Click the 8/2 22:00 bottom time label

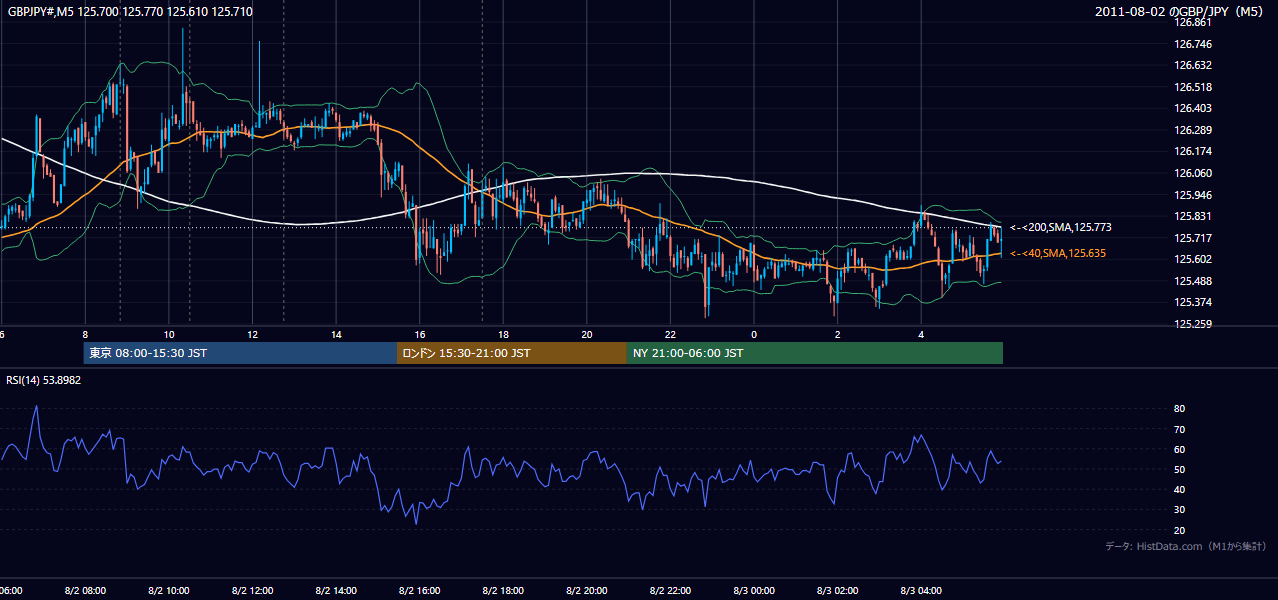coord(670,591)
